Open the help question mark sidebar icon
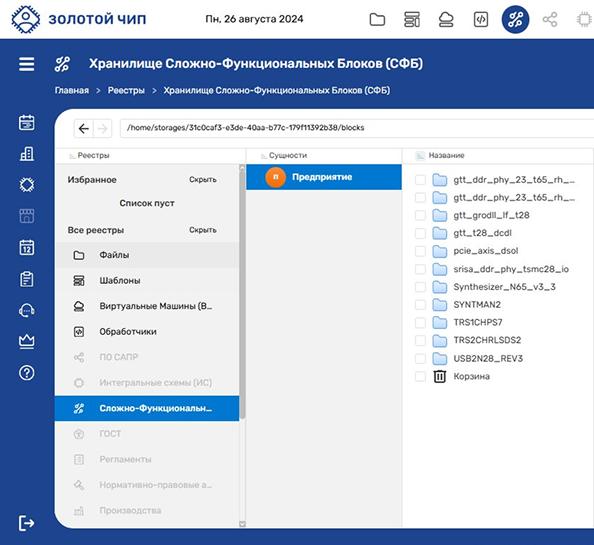This screenshot has width=594, height=545. pyautogui.click(x=27, y=373)
